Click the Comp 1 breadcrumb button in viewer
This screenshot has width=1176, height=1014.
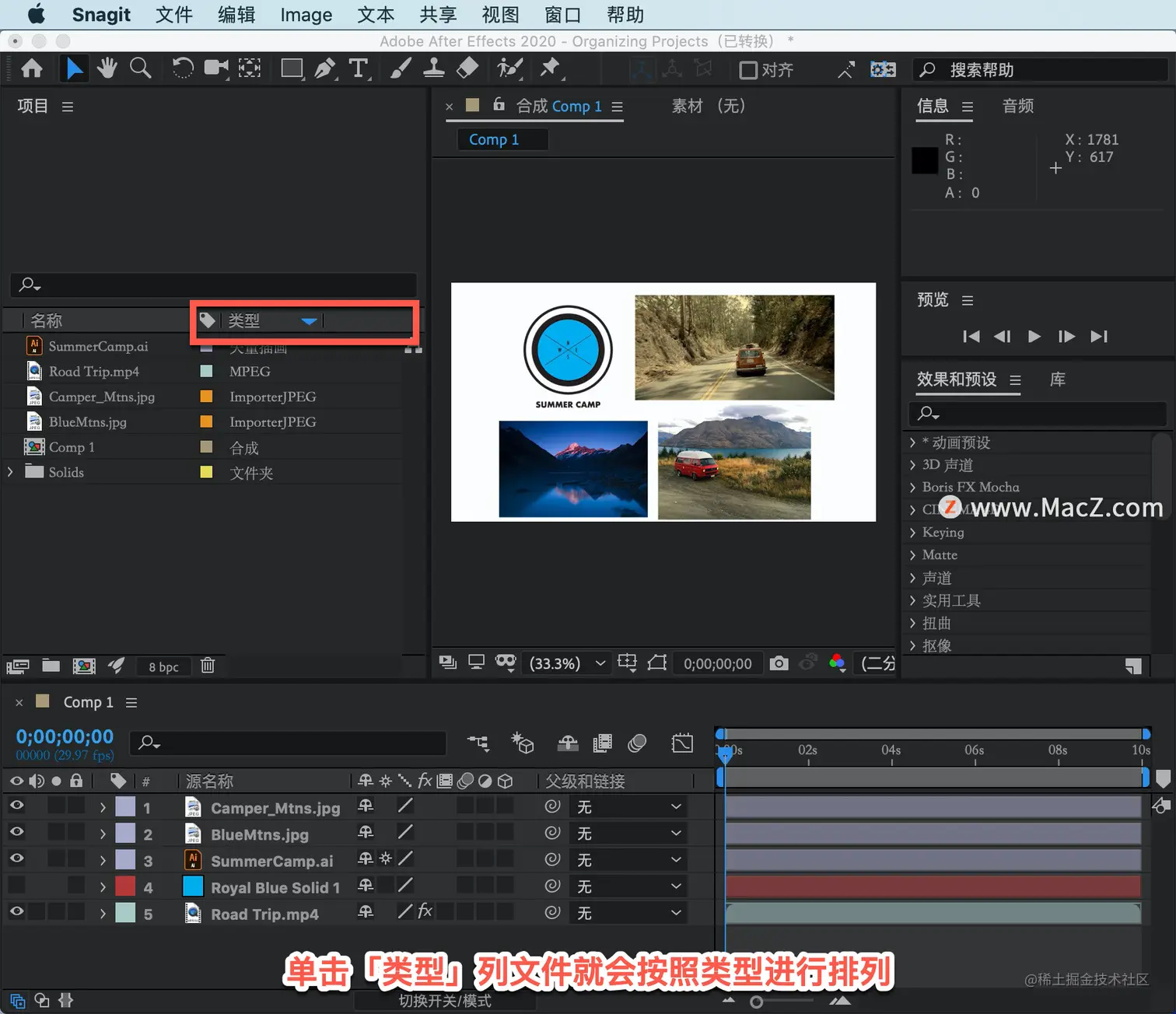pos(502,139)
